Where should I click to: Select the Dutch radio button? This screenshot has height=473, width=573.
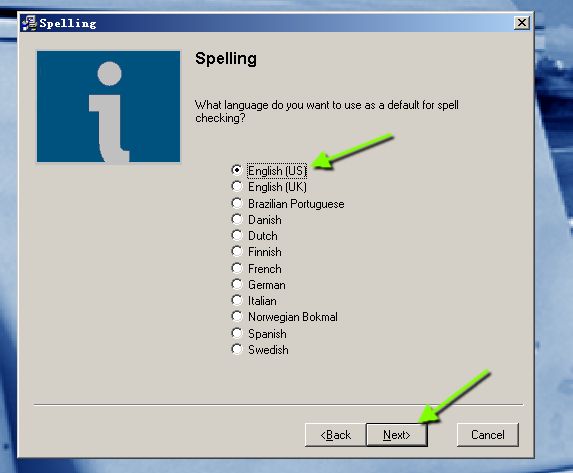(x=237, y=235)
